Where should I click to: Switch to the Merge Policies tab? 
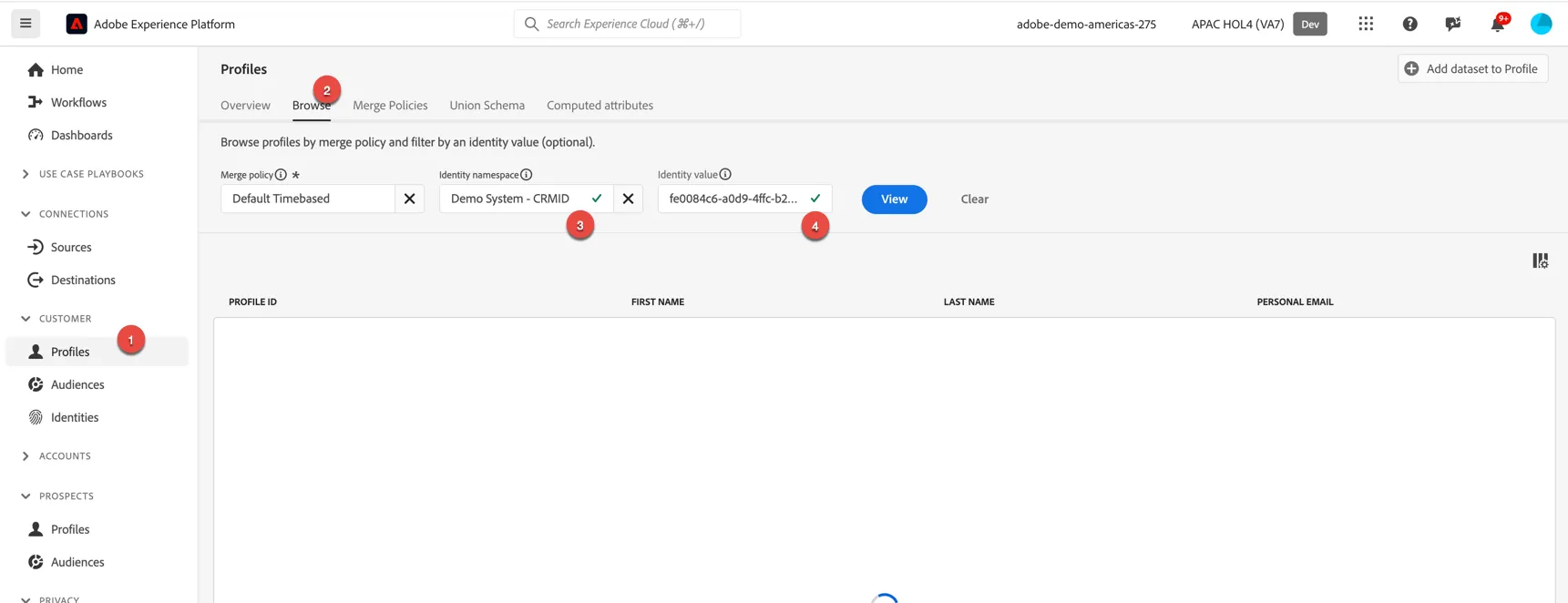click(390, 106)
